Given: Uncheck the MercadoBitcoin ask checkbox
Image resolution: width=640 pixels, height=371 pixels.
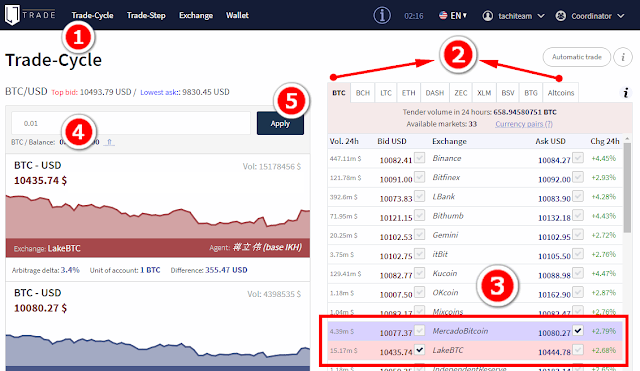Looking at the screenshot, I should (578, 330).
